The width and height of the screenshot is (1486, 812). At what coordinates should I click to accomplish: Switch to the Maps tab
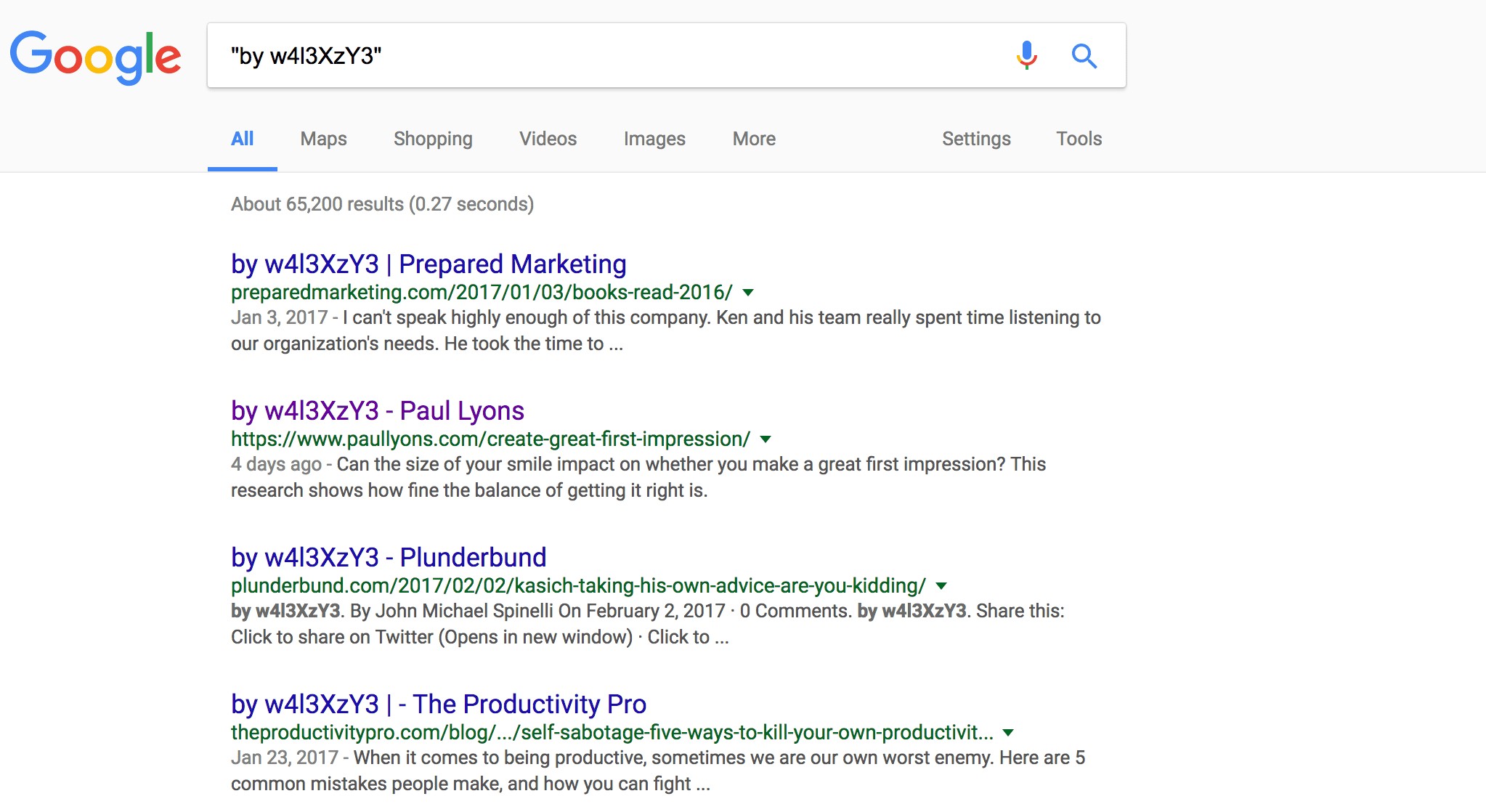(x=323, y=139)
